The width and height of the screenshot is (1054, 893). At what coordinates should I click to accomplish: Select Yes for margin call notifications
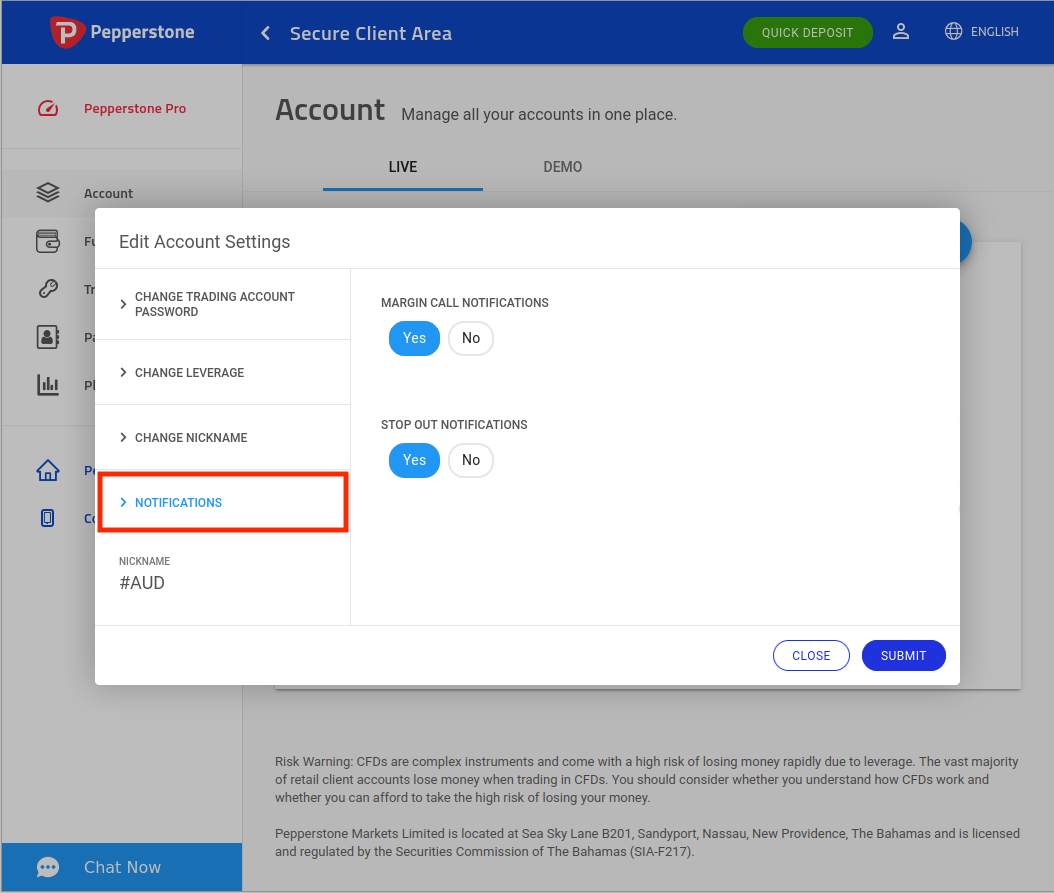(x=414, y=338)
